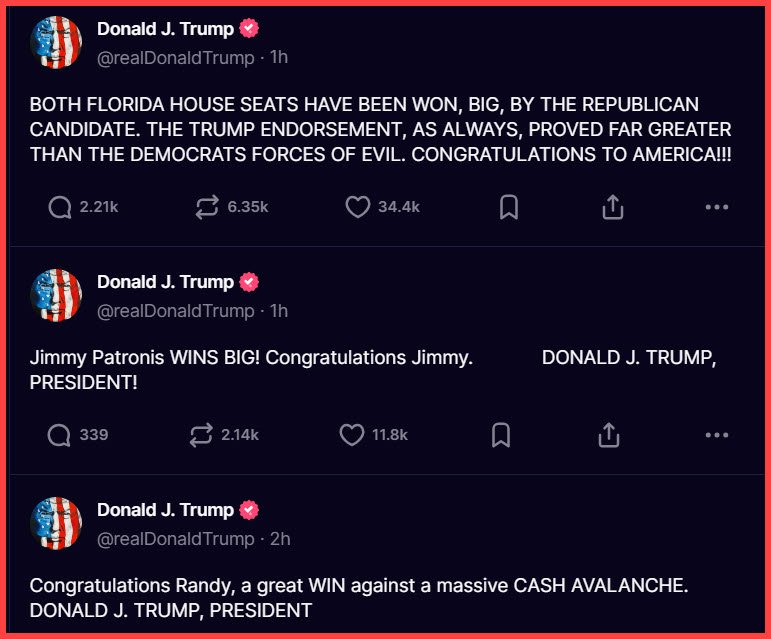Reply to the Jimmy Patronis post

[x=60, y=435]
